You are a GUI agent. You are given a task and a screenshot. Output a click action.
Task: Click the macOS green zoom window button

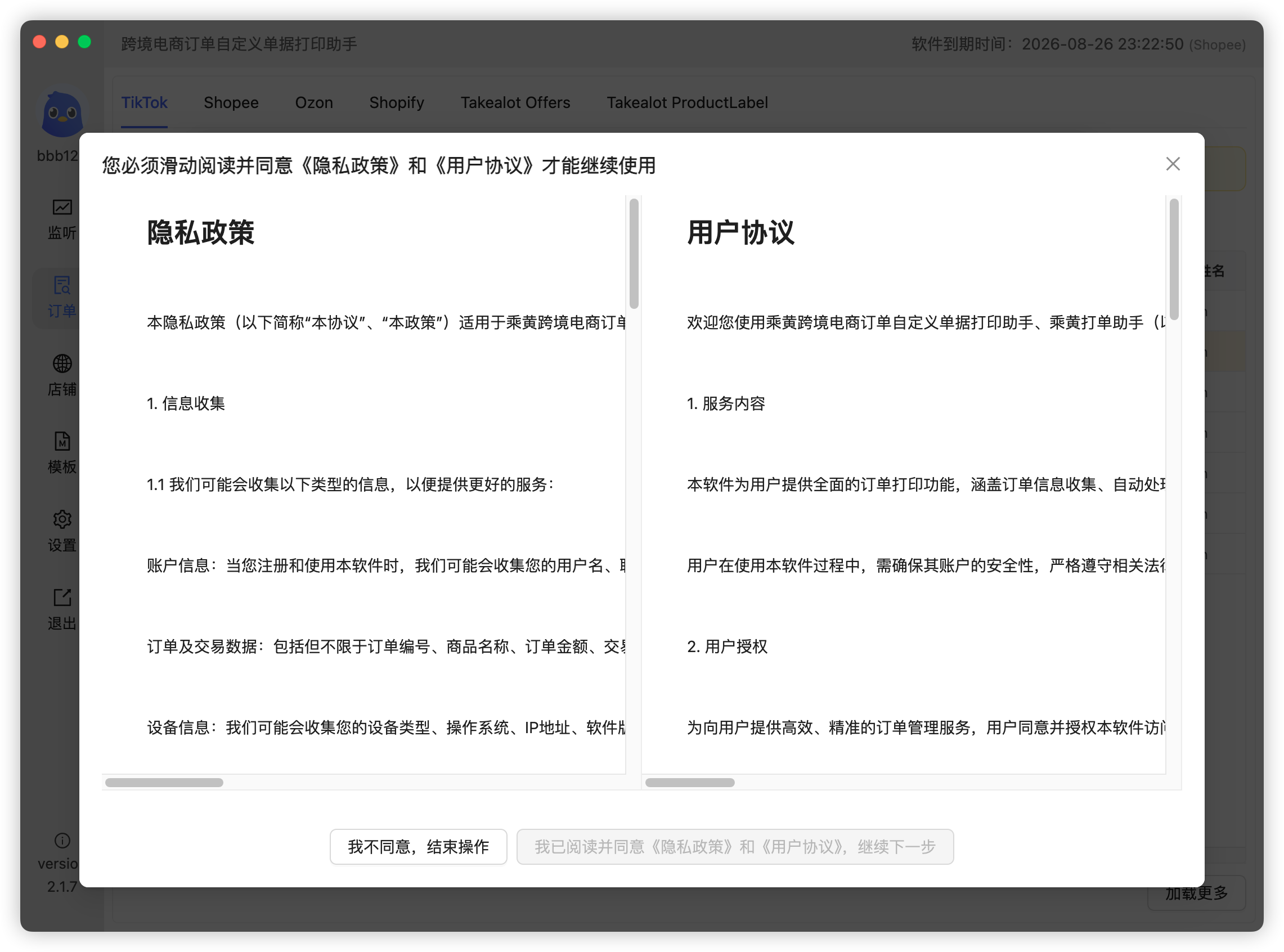pos(84,42)
